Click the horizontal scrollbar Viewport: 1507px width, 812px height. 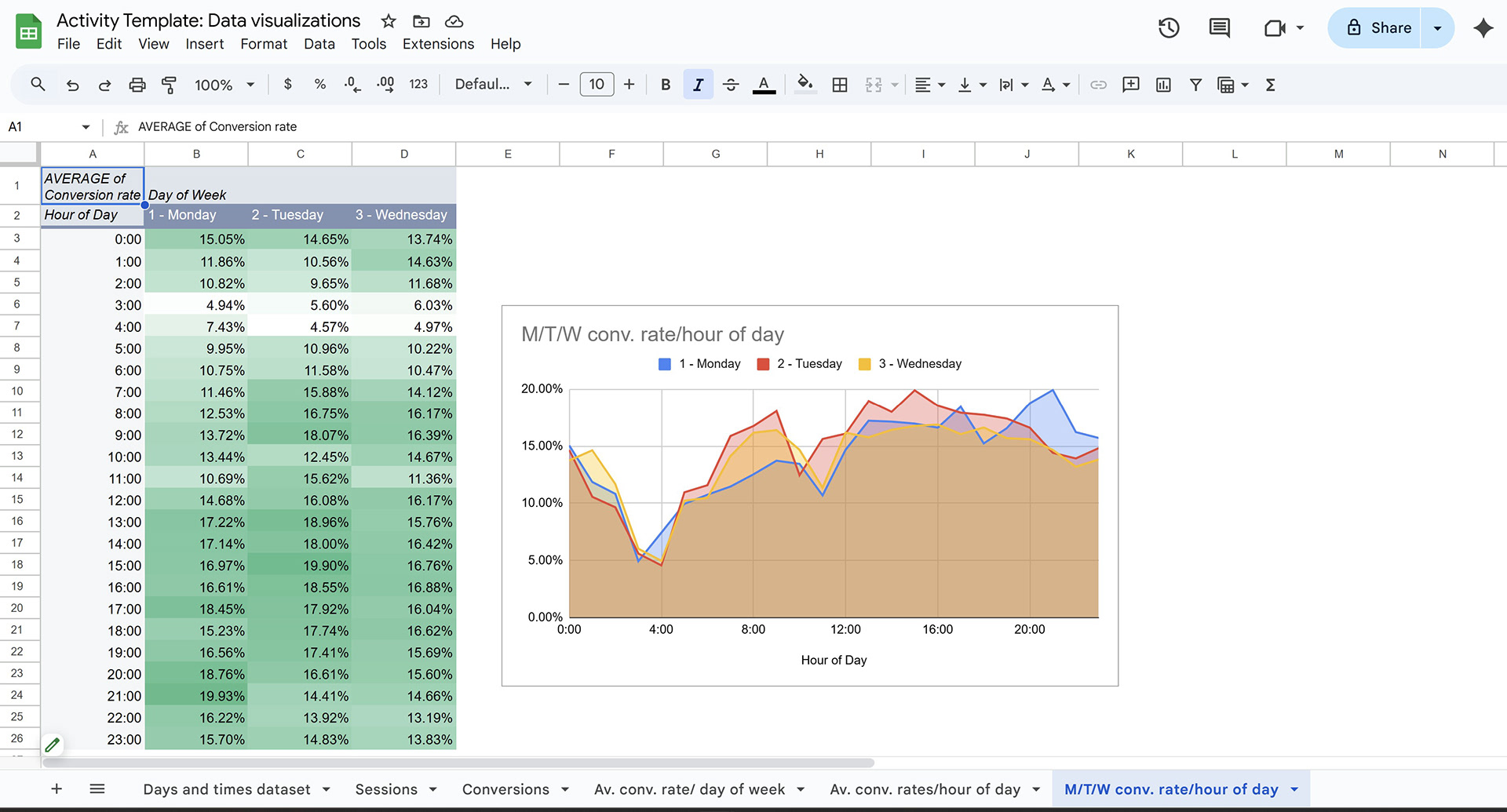458,763
